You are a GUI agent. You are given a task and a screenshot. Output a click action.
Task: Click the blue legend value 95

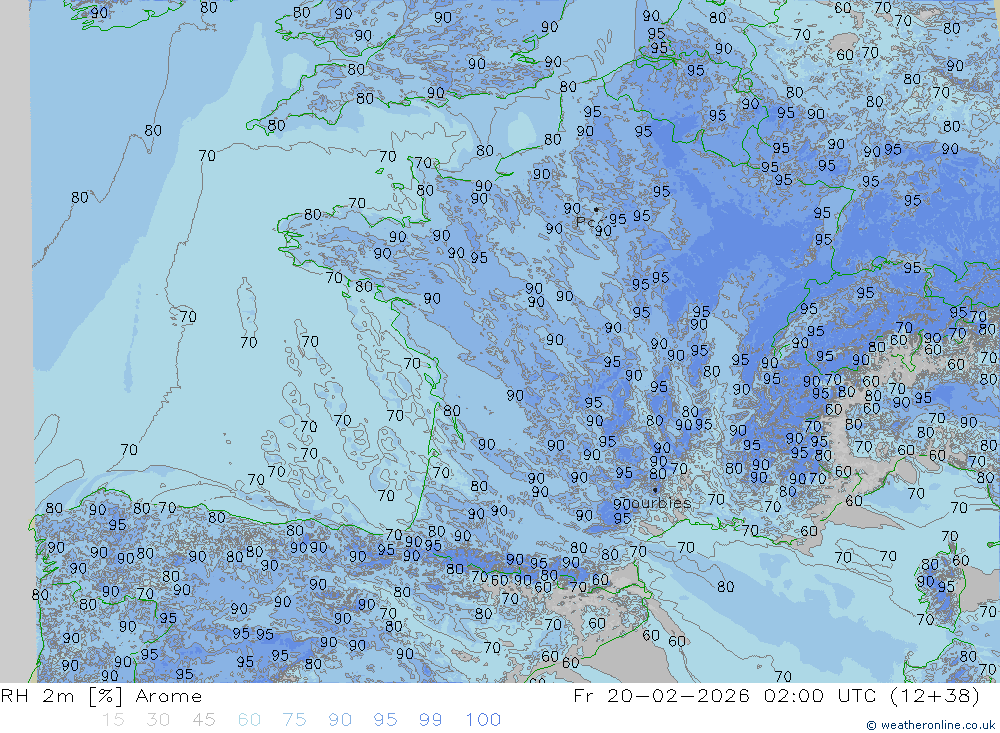coord(386,720)
